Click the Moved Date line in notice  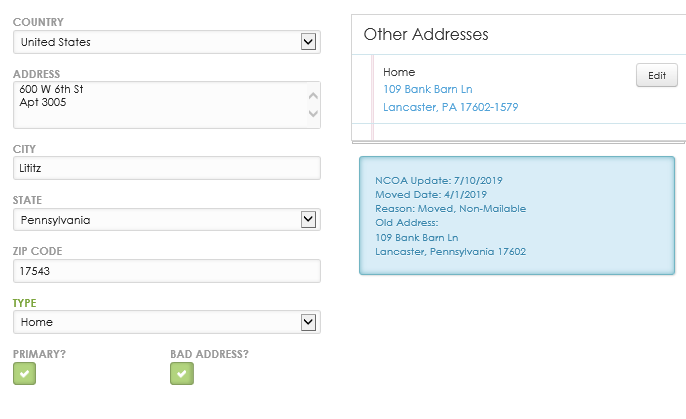pos(430,194)
